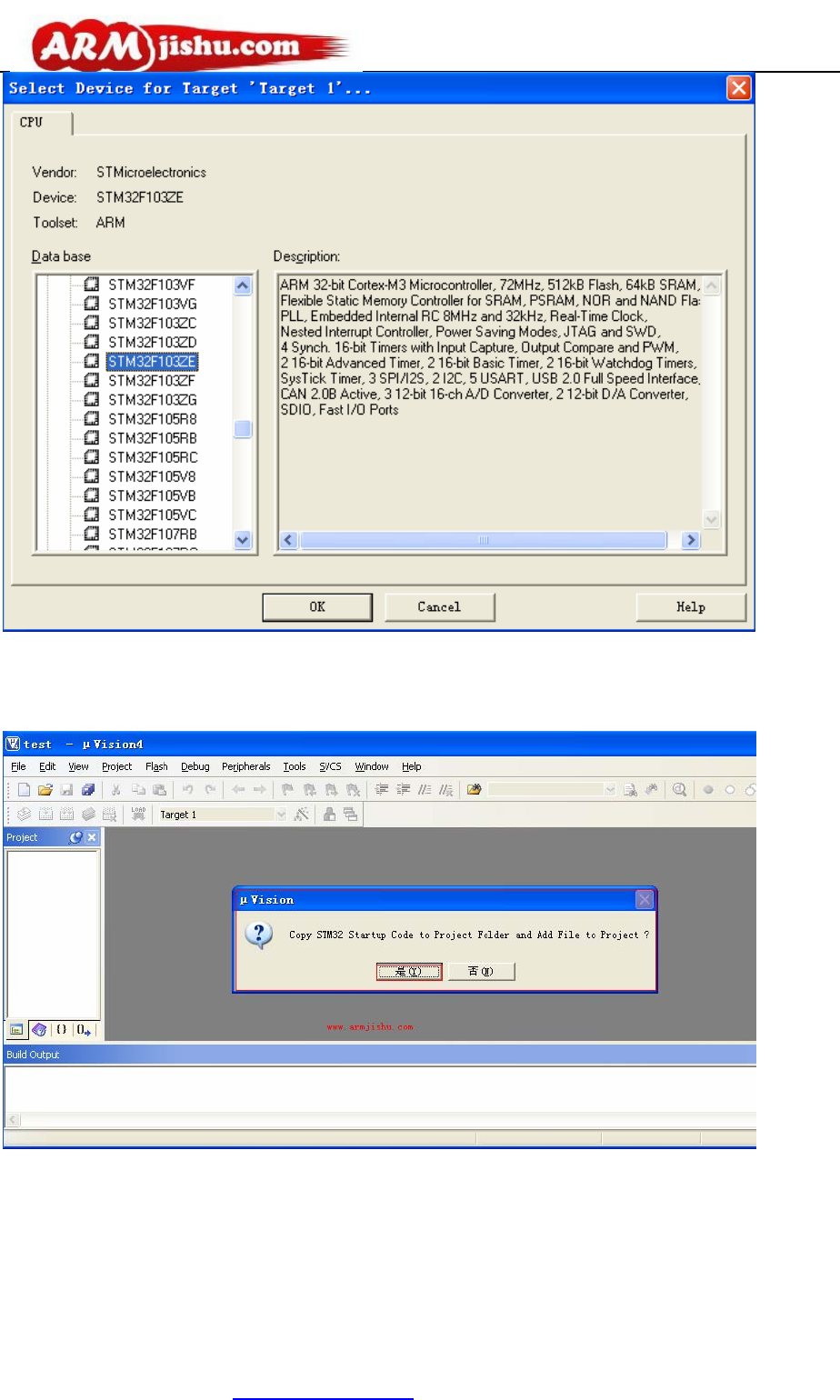Click the Indent selection icon
This screenshot has height=1400, width=840.
click(383, 790)
